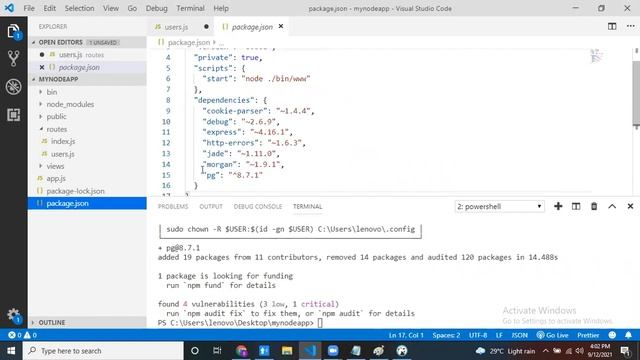This screenshot has width=640, height=360.
Task: Open the Debug menu
Action: pyautogui.click(x=157, y=8)
